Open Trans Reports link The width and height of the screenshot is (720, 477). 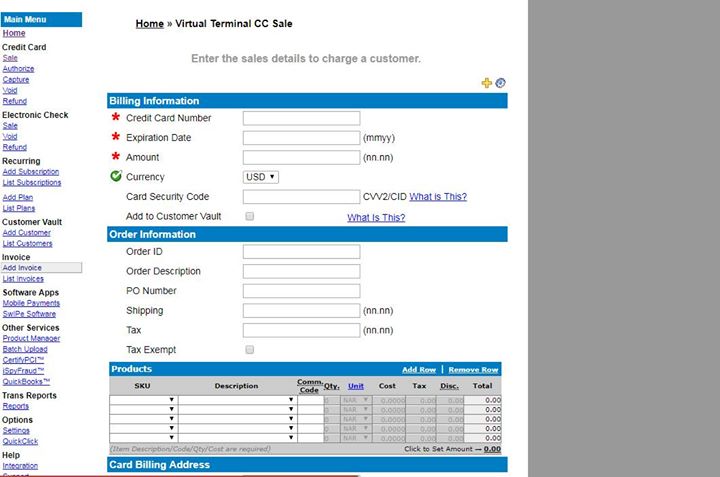(x=16, y=406)
